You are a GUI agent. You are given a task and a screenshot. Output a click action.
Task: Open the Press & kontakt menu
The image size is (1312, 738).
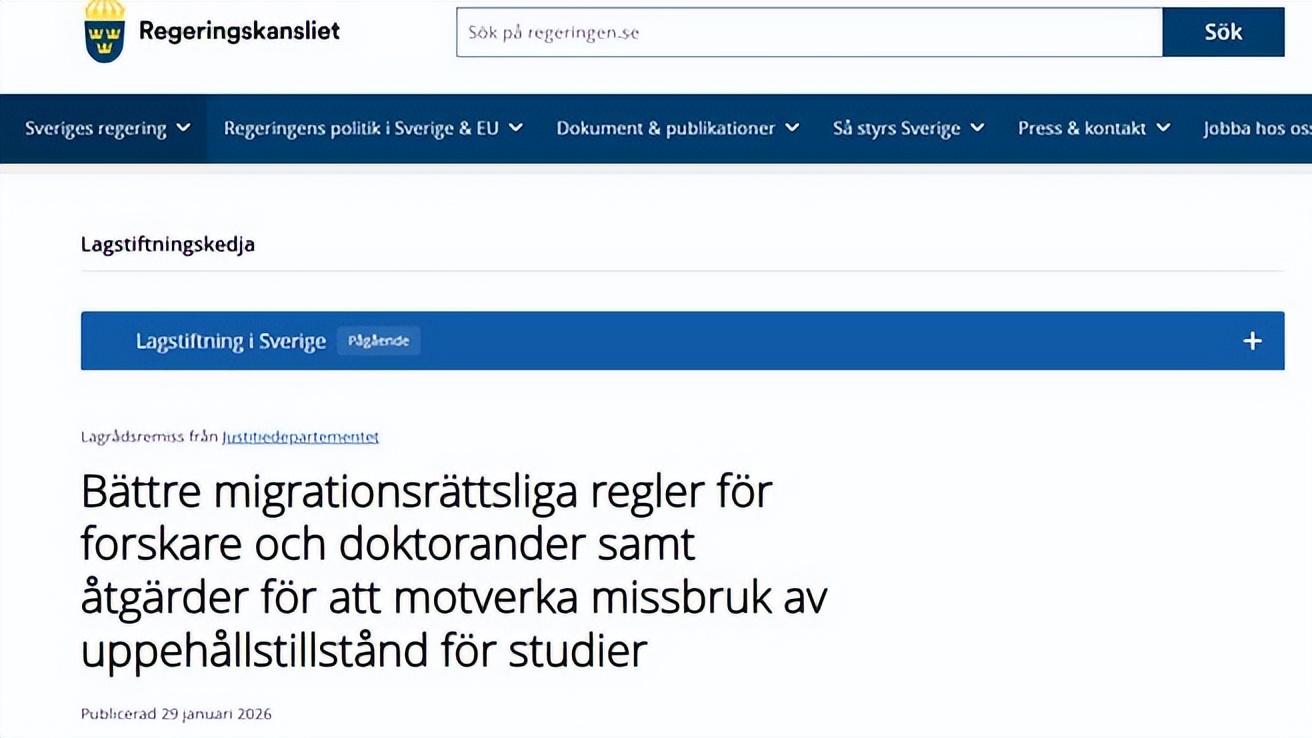[1082, 128]
